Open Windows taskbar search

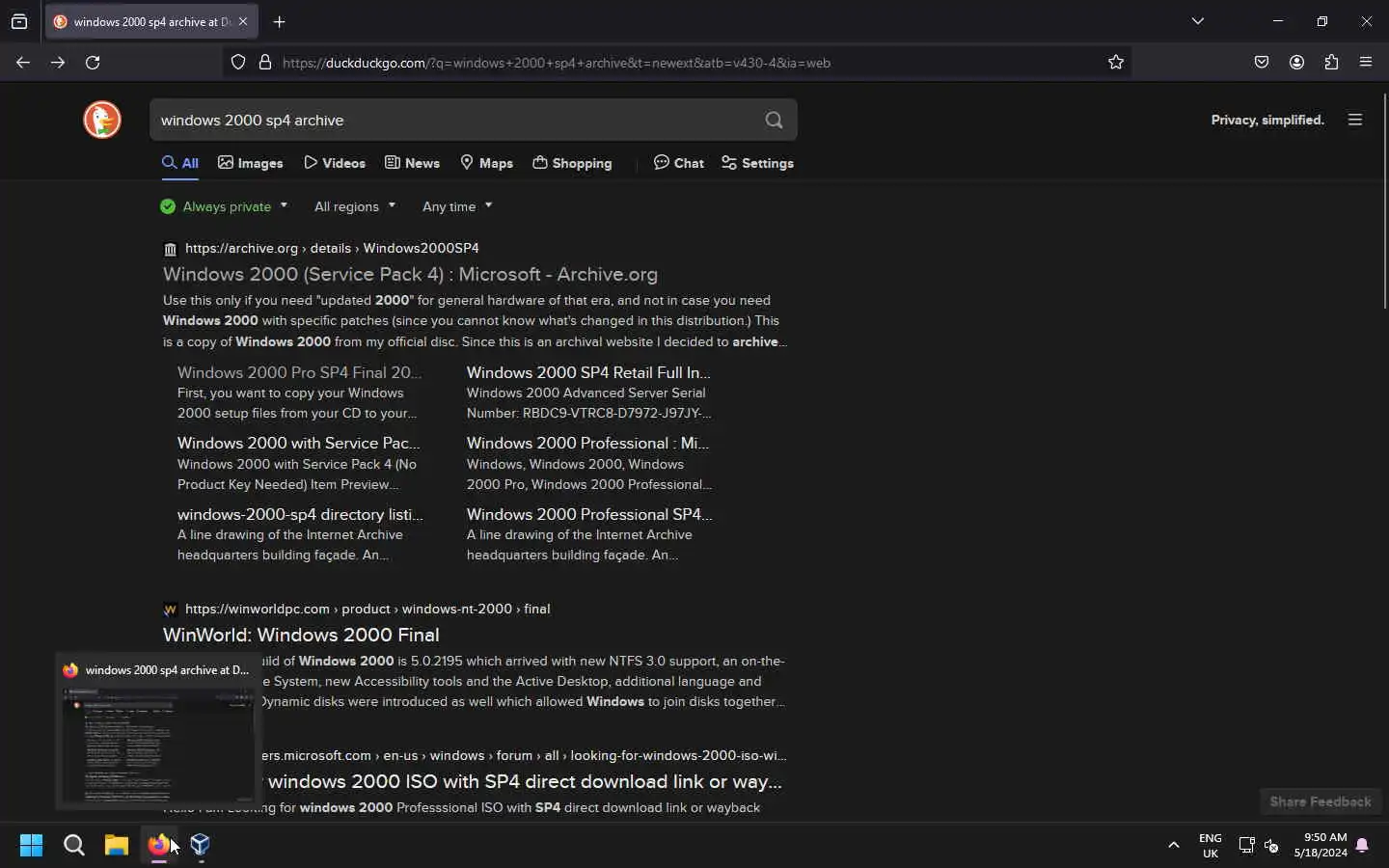click(74, 846)
